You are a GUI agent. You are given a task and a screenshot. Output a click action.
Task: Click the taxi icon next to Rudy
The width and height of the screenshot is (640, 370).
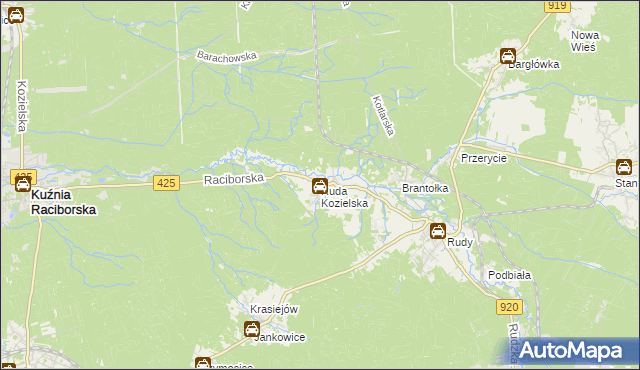[438, 231]
